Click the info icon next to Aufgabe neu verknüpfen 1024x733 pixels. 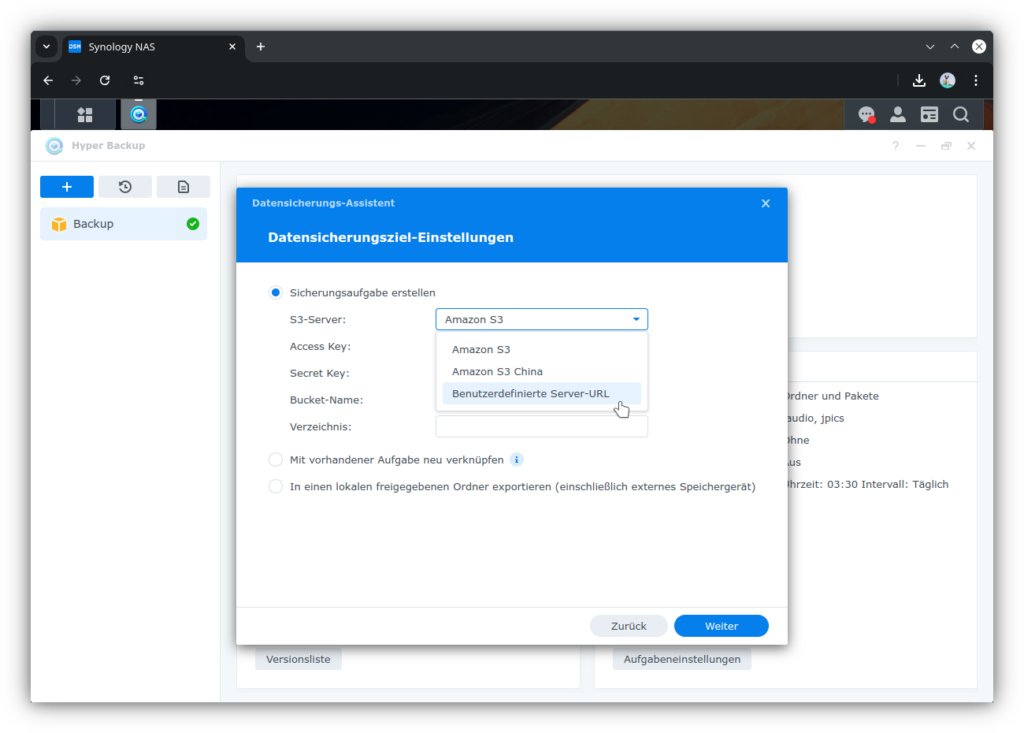coord(516,459)
